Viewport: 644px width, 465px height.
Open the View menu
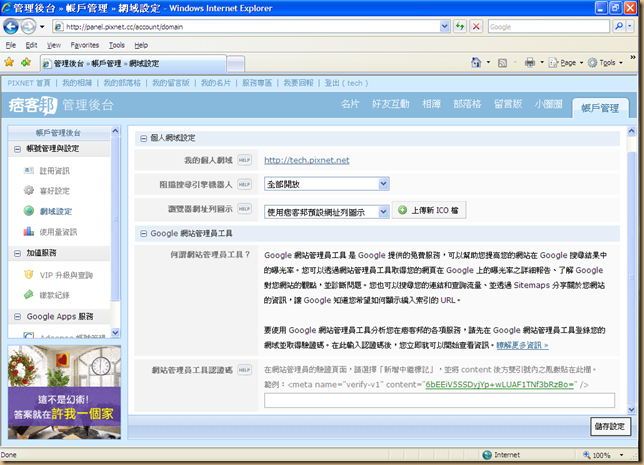pyautogui.click(x=53, y=45)
